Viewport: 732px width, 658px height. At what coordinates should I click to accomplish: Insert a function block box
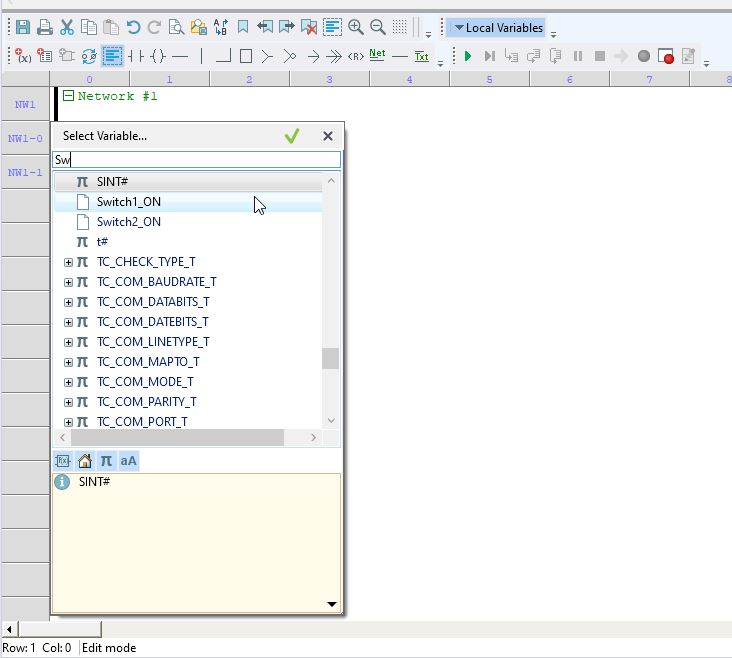246,56
